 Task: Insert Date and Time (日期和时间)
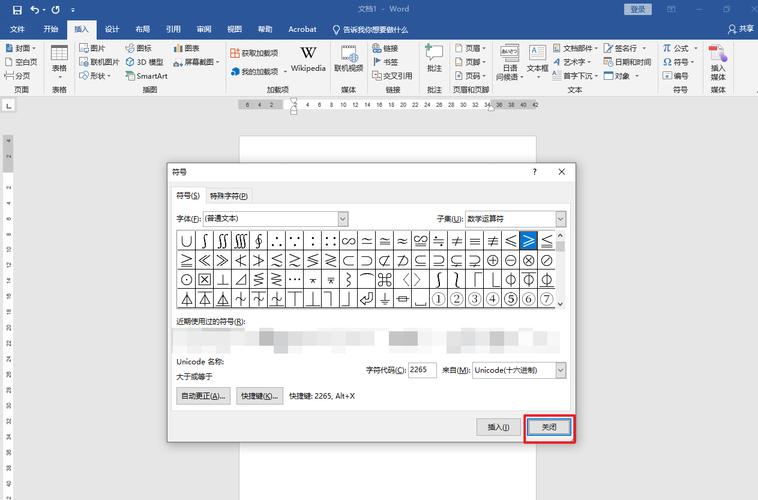coord(627,62)
